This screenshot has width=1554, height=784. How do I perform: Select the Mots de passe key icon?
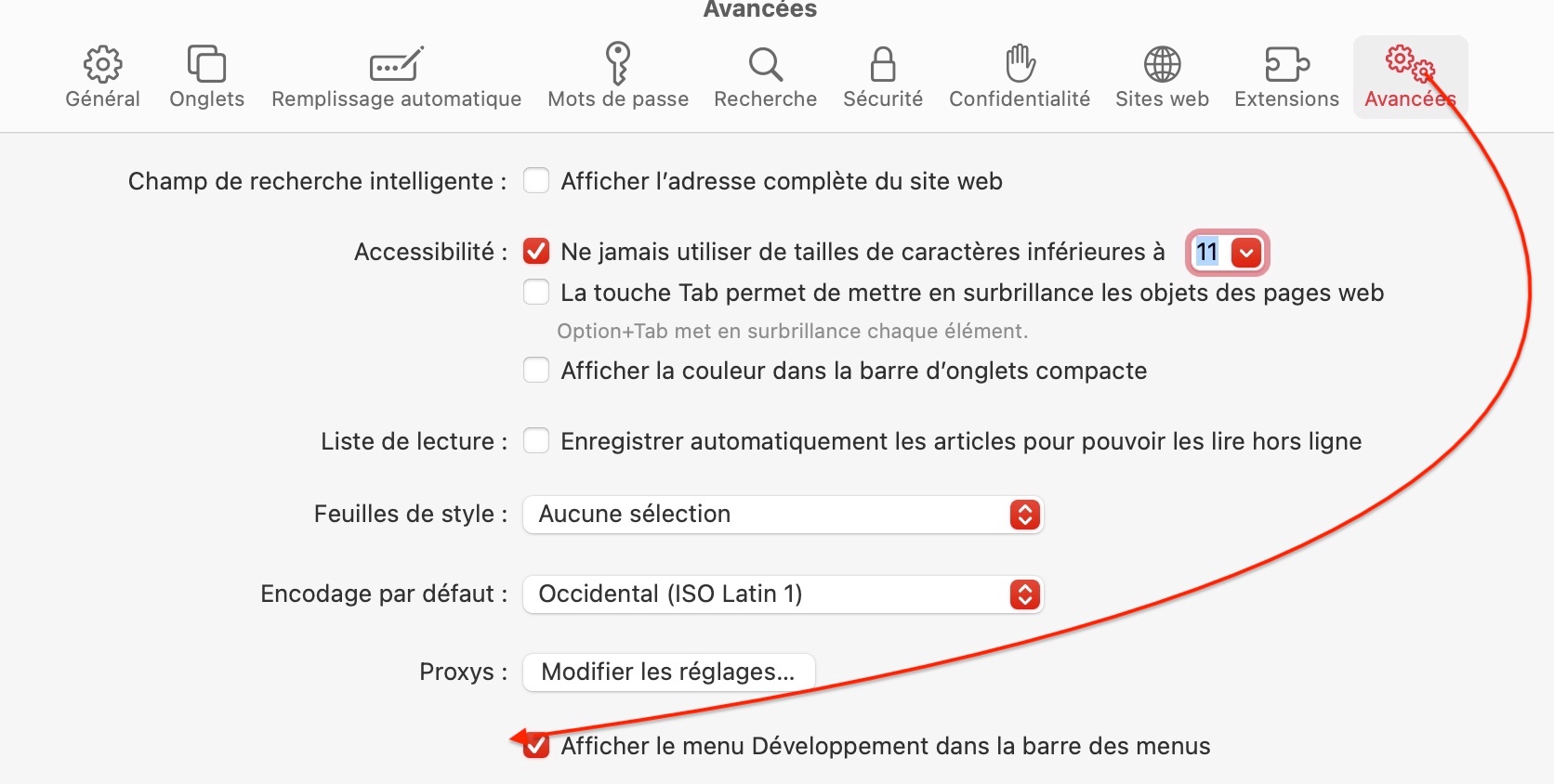coord(618,64)
